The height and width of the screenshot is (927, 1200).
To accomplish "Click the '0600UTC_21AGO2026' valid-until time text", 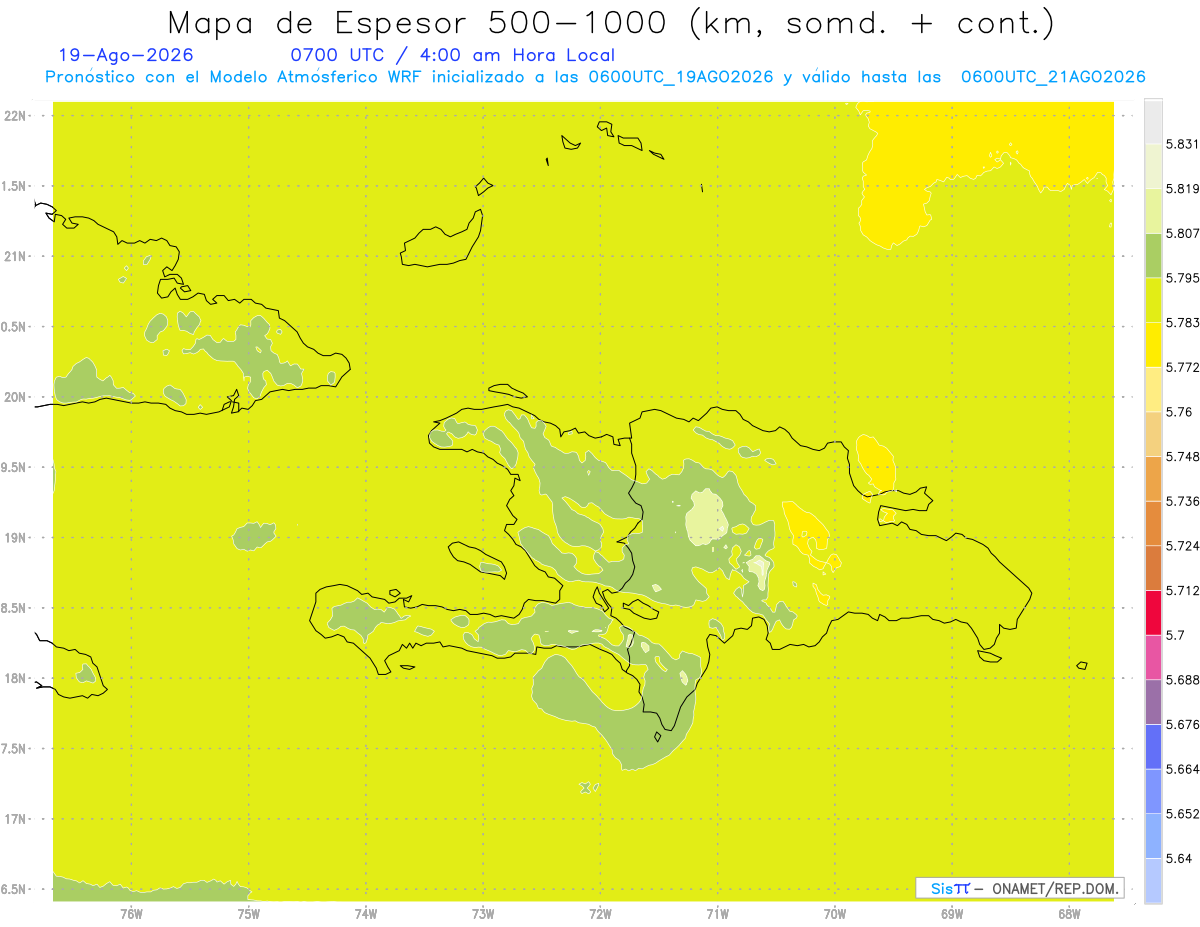I will 1053,78.
